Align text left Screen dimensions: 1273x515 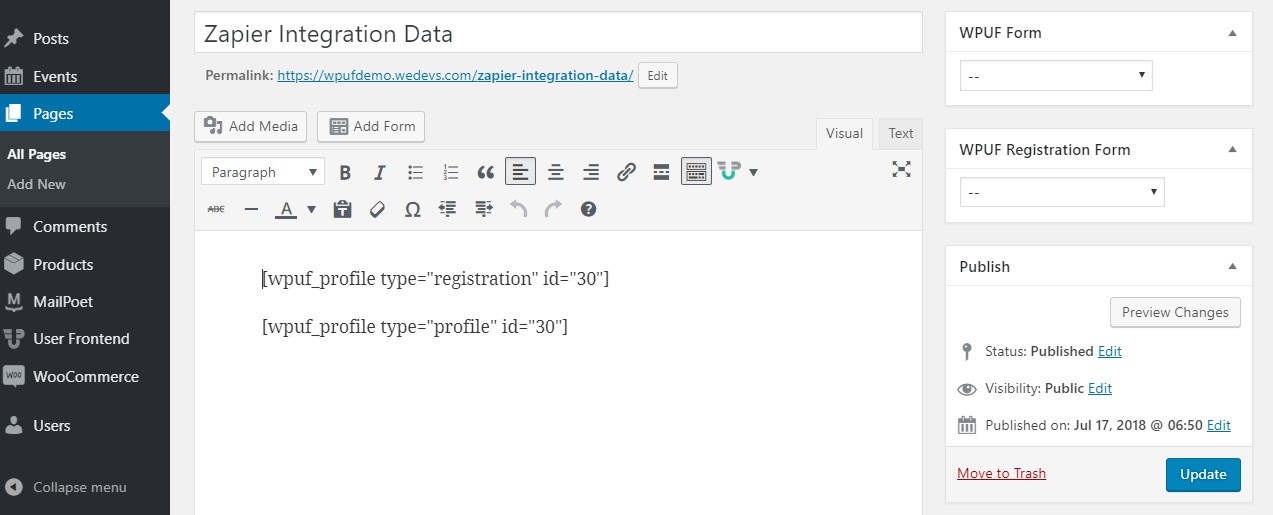(520, 172)
